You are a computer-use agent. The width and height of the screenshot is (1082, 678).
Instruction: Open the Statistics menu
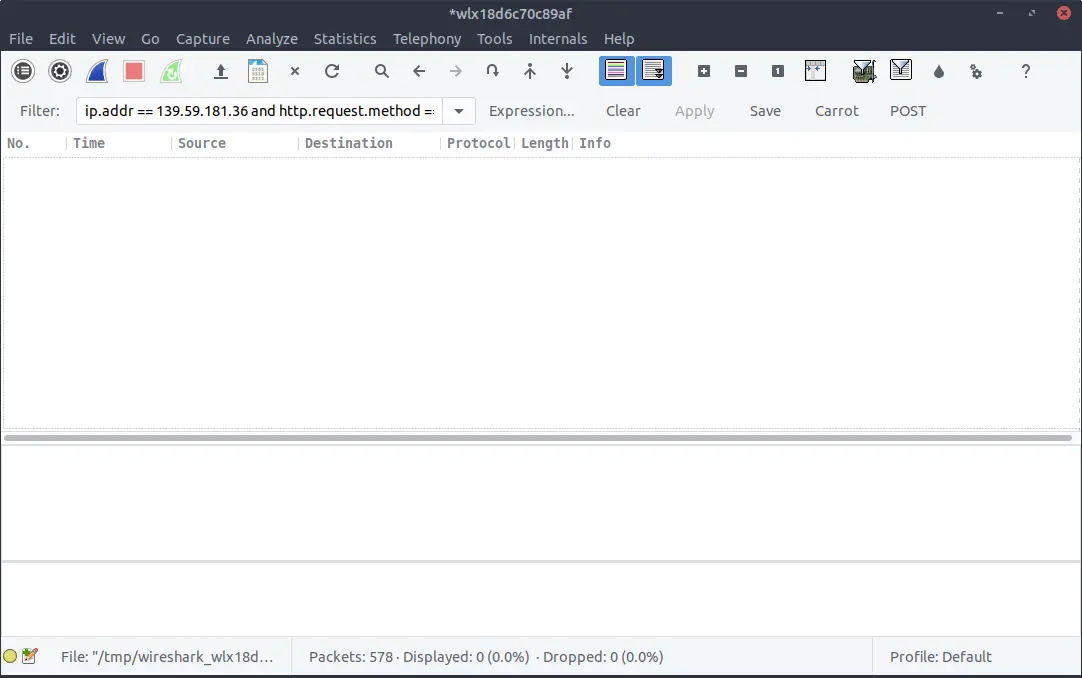[x=345, y=39]
